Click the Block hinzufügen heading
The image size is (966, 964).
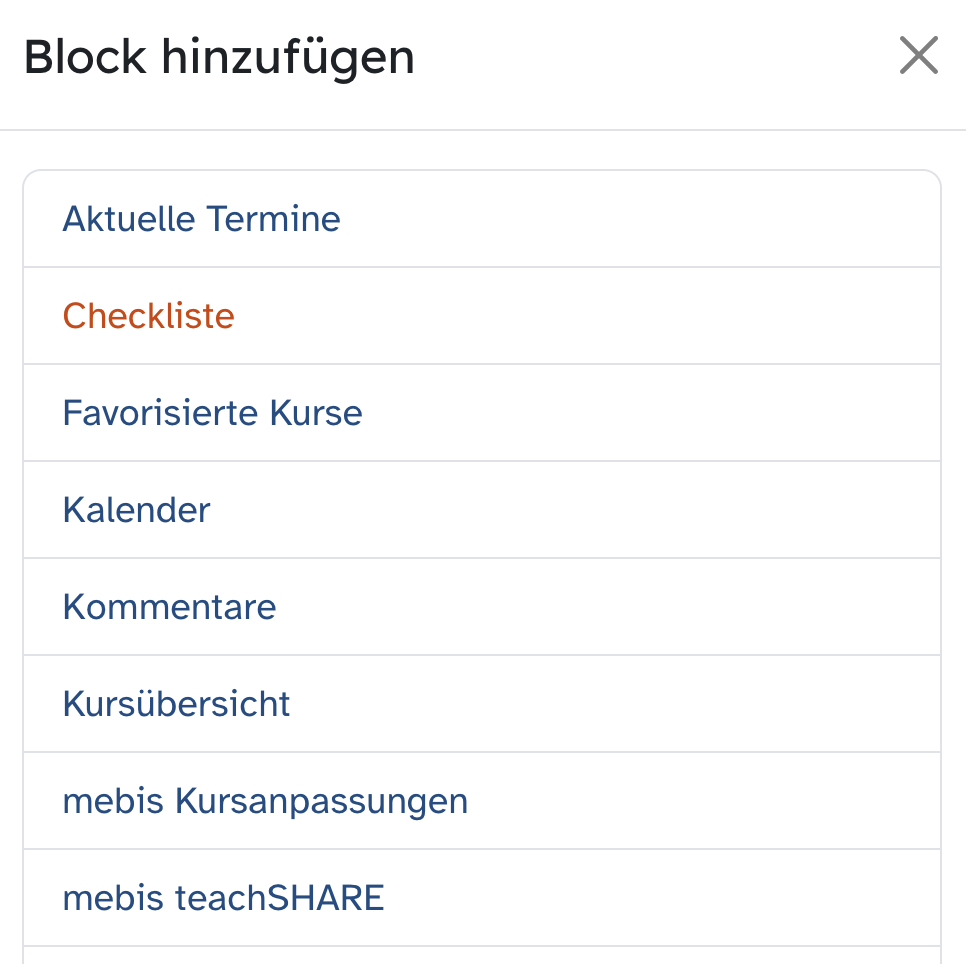point(219,58)
